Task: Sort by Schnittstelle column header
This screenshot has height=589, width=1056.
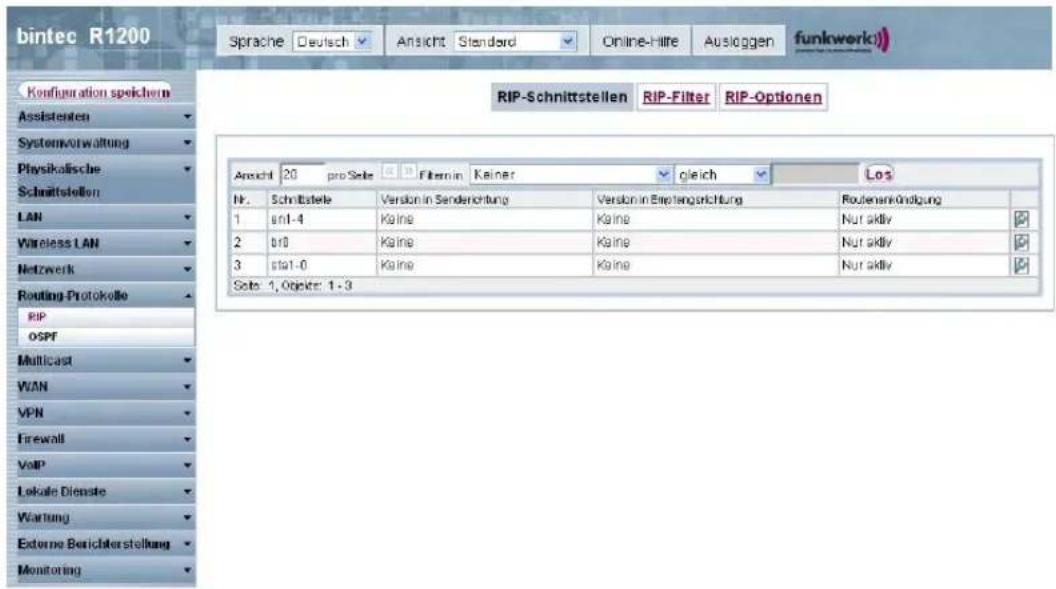Action: point(301,200)
